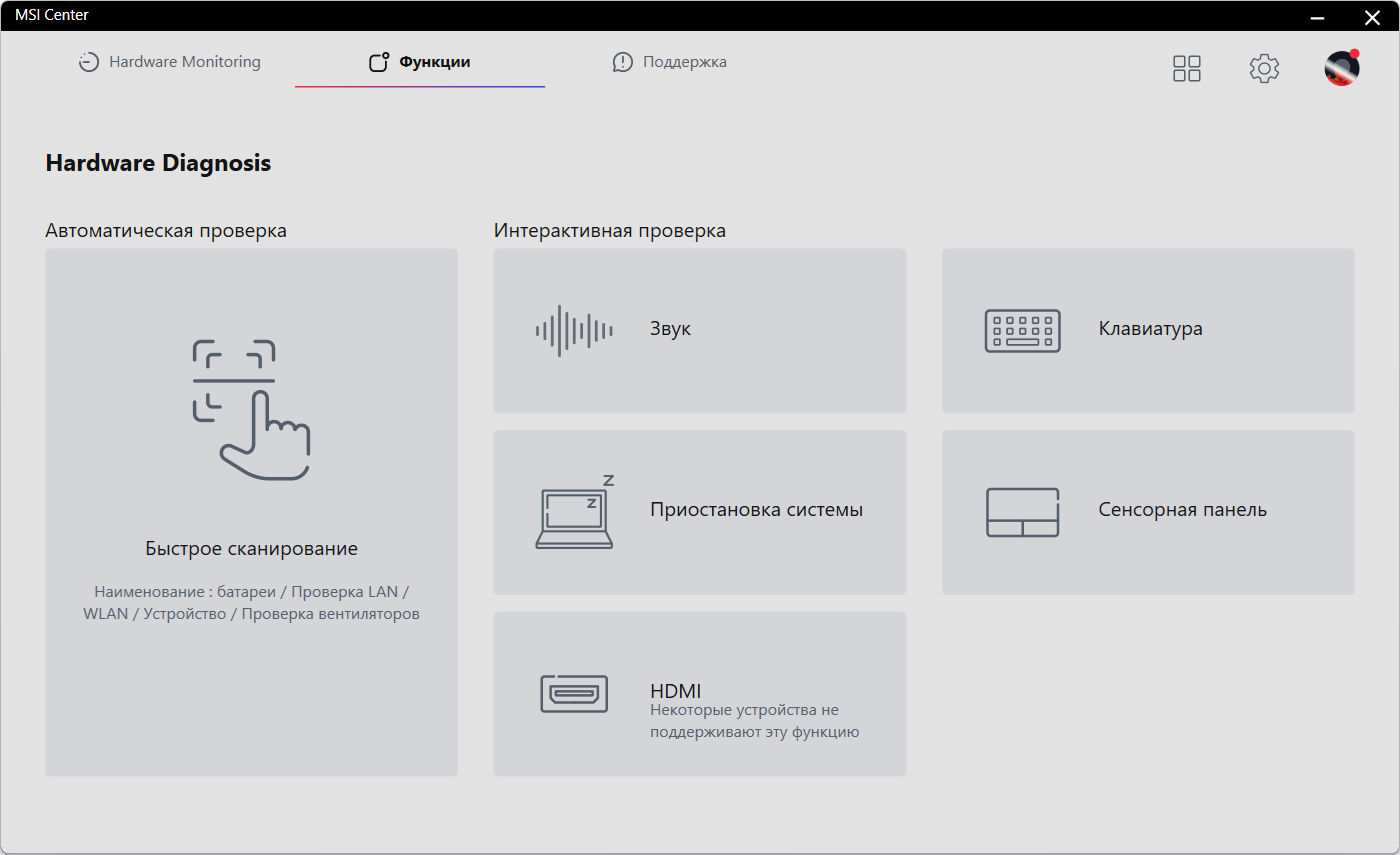
Task: Open the user profile avatar
Action: coord(1342,68)
